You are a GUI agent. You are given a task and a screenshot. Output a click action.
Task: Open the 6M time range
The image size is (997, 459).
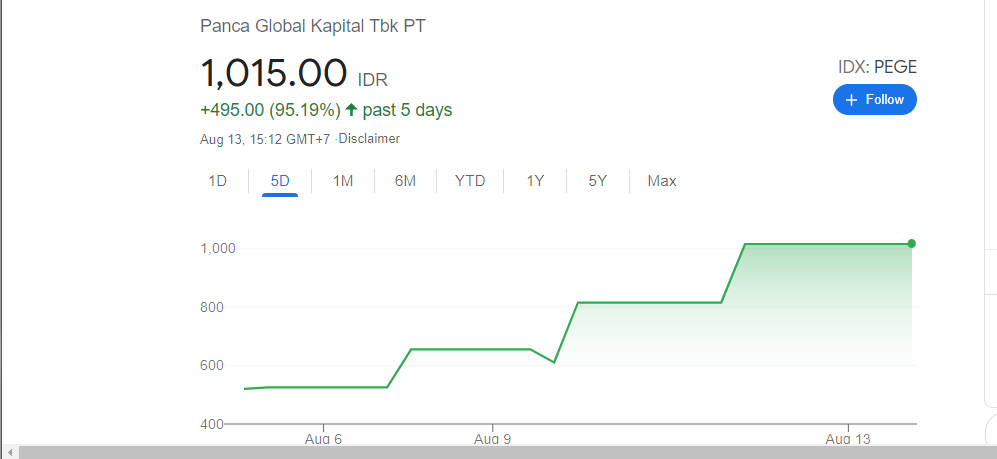[405, 181]
